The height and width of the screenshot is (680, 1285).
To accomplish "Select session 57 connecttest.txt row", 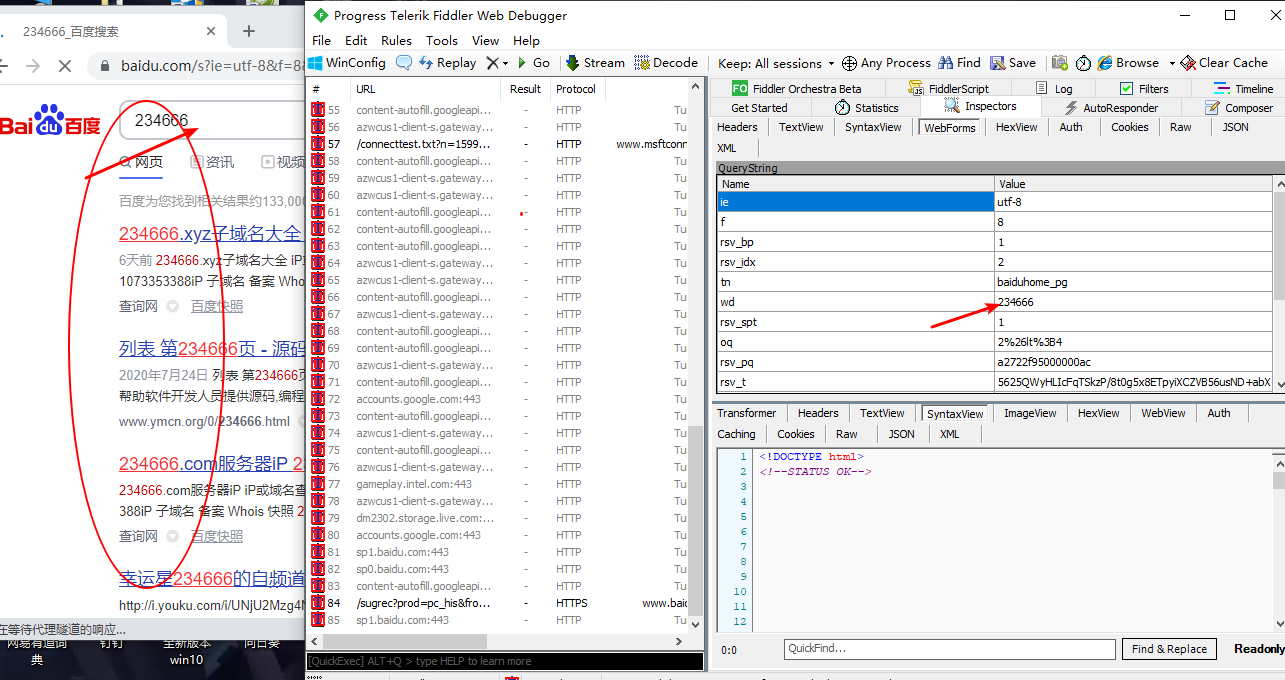I will click(498, 144).
